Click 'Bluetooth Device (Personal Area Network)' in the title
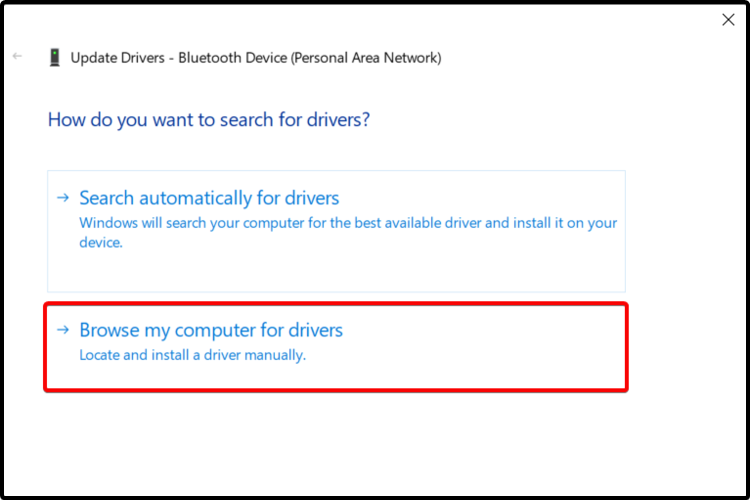 pyautogui.click(x=310, y=58)
